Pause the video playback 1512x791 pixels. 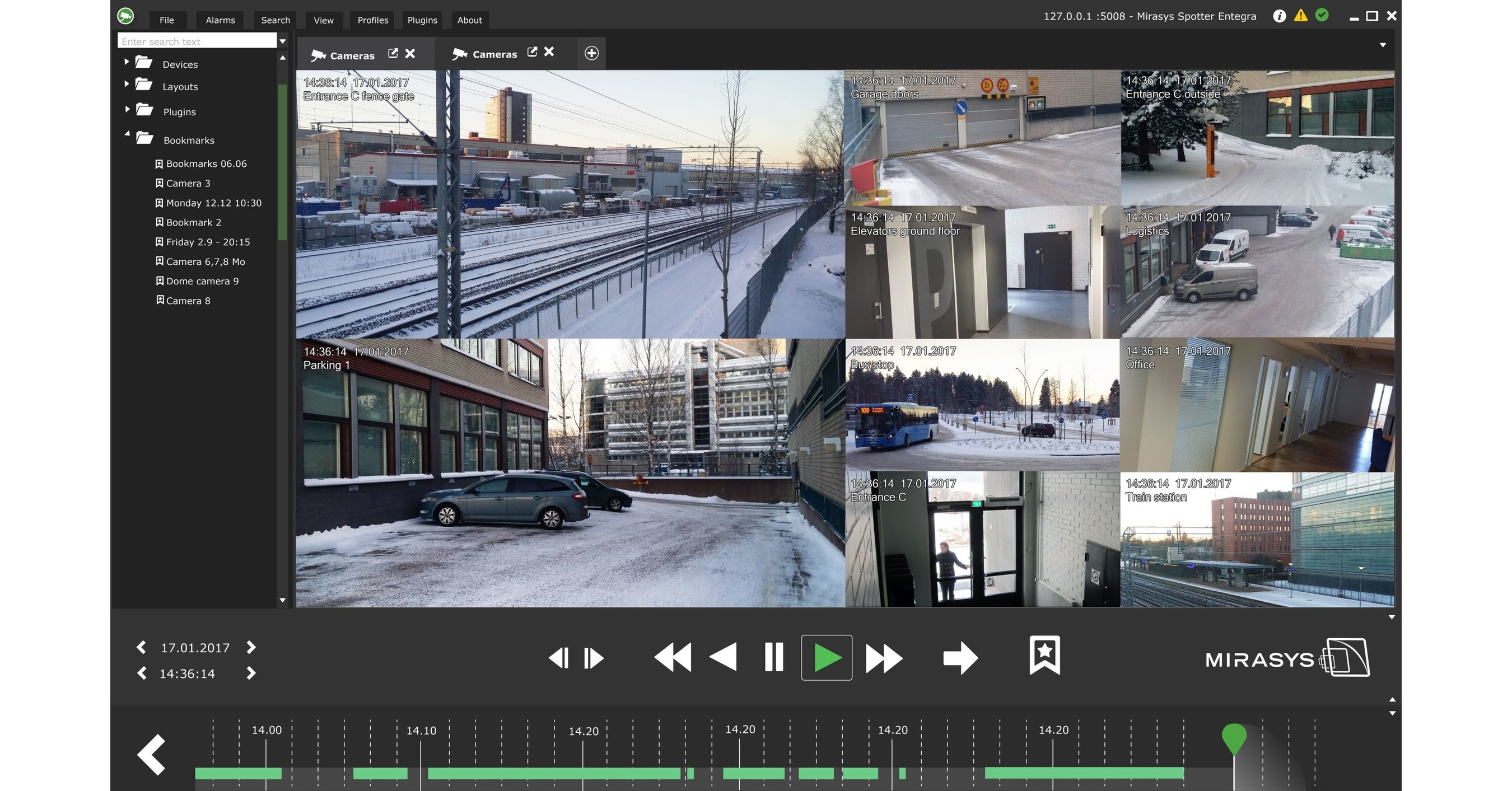pyautogui.click(x=773, y=657)
